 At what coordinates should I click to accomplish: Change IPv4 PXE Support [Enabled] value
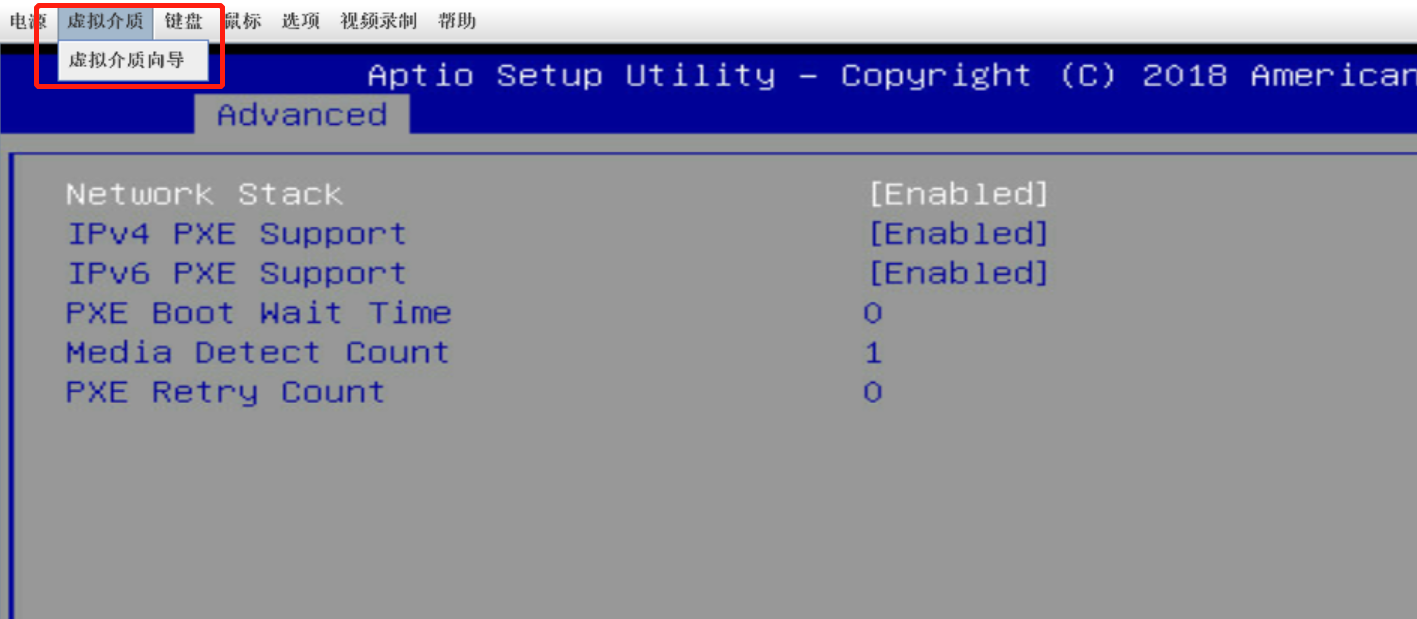[958, 234]
